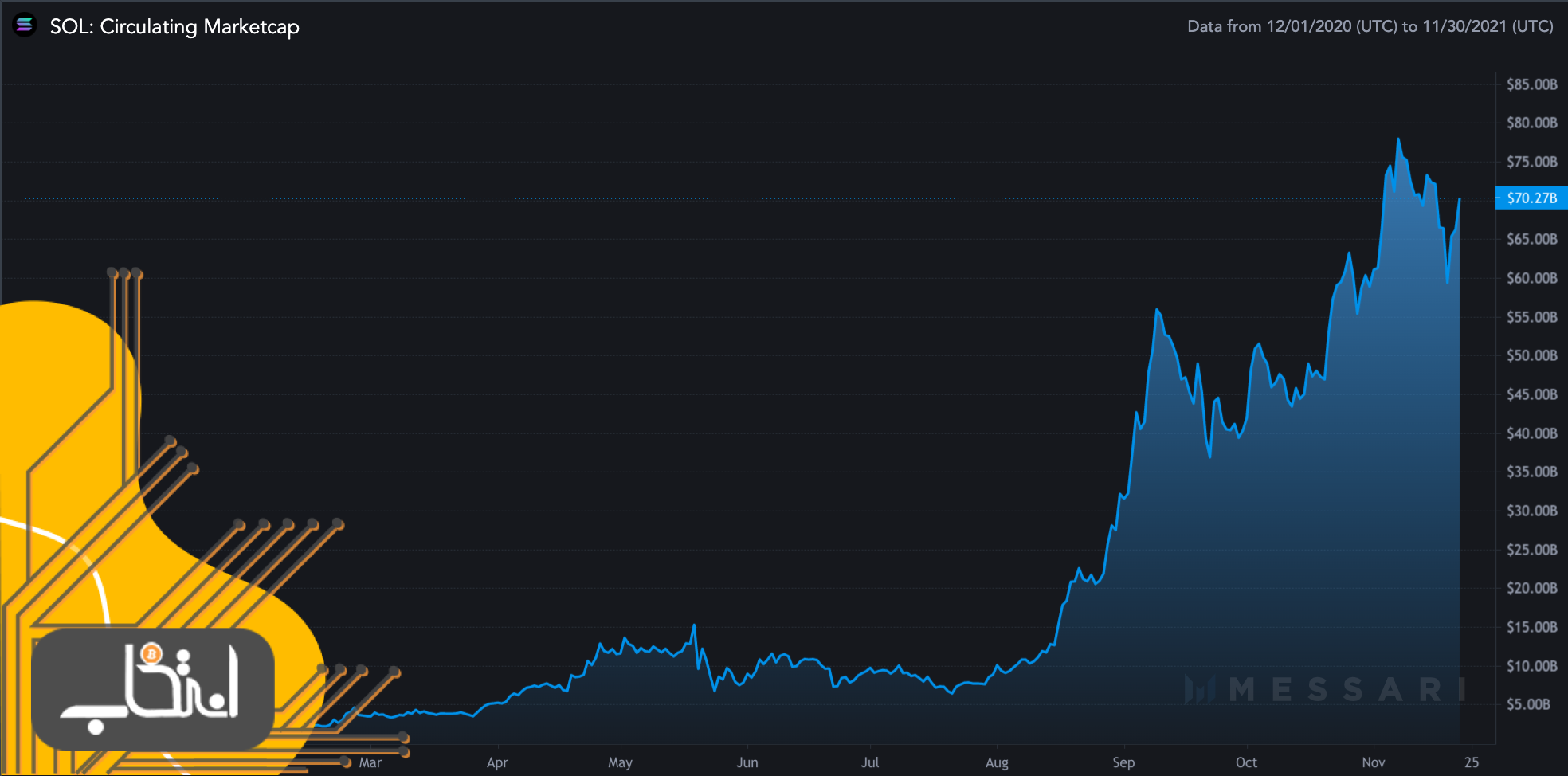Click the $40.00B y-axis label
This screenshot has height=776, width=1568.
1531,433
